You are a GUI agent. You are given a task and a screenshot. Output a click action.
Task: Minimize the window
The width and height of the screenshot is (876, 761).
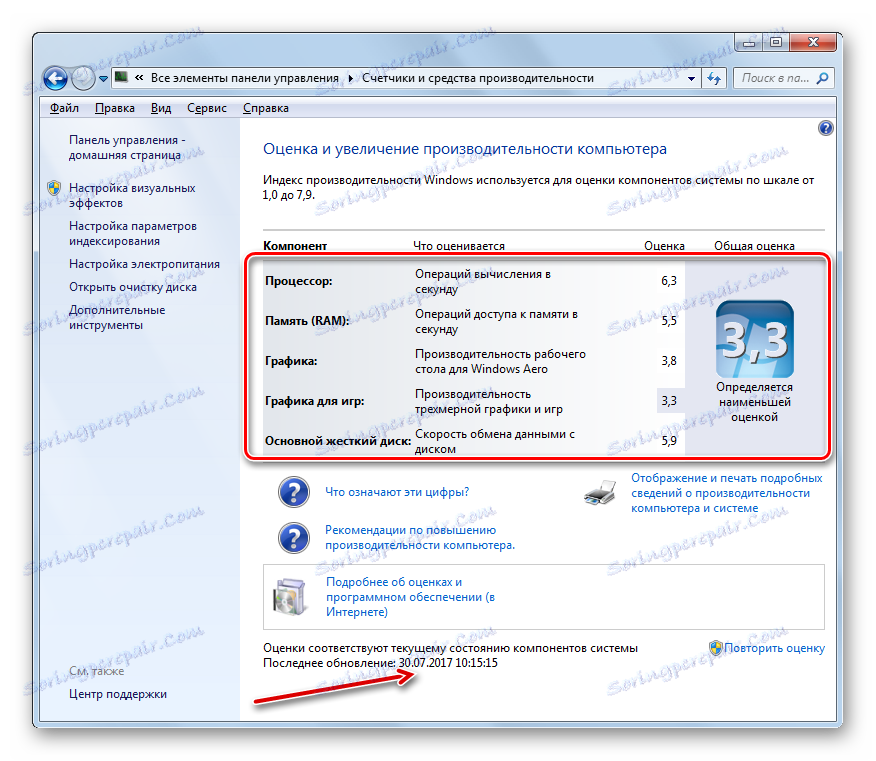coord(749,42)
